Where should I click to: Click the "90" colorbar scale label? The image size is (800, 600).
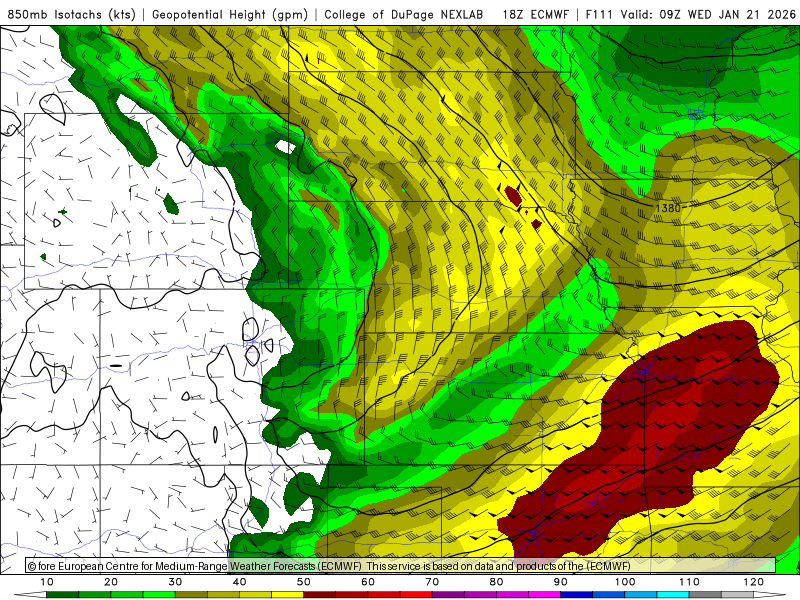pyautogui.click(x=561, y=582)
